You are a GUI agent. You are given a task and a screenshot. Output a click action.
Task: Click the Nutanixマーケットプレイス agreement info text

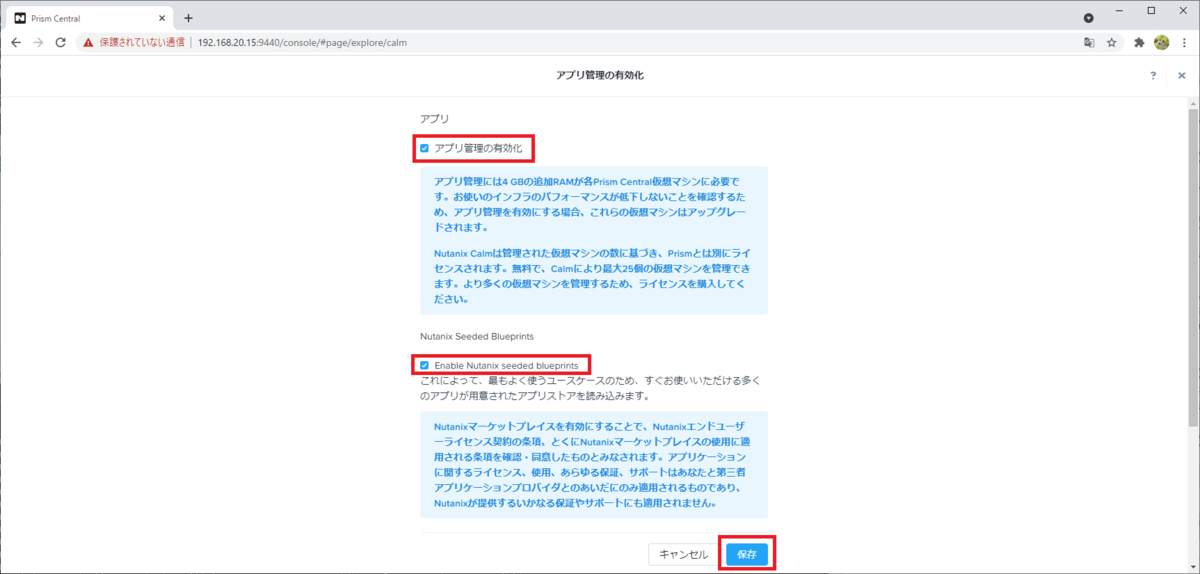pos(594,464)
